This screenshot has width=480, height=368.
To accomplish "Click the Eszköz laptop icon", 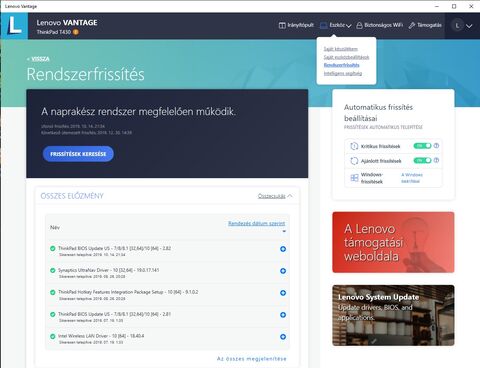I will [323, 25].
